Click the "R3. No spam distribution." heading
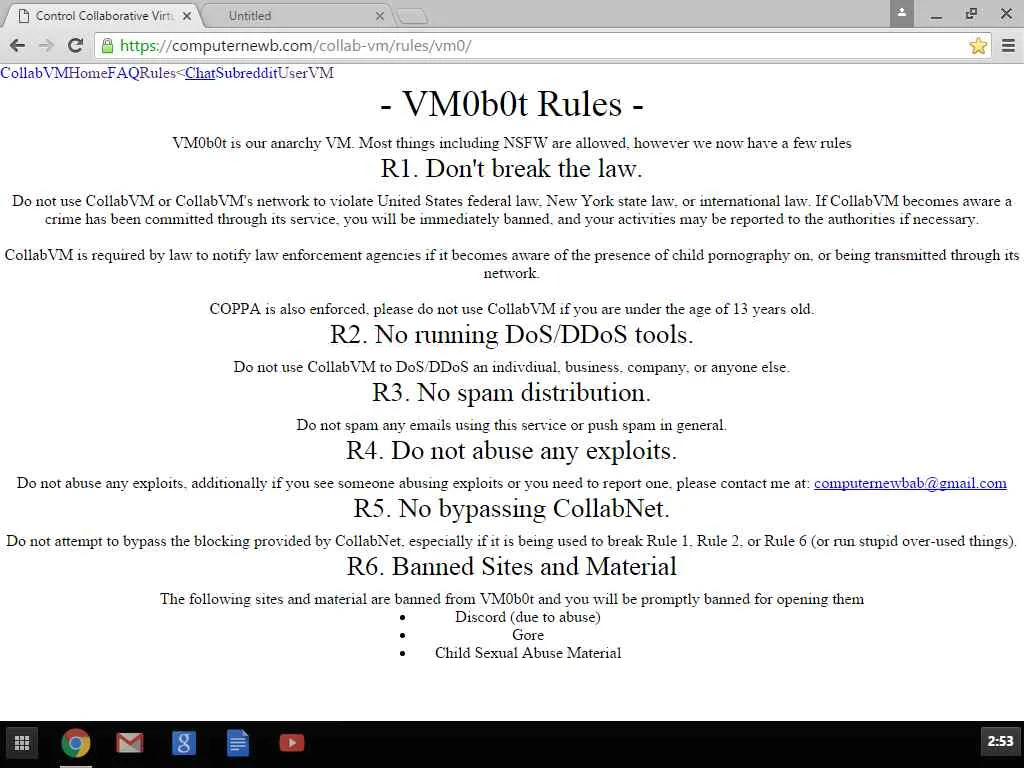1024x768 pixels. (x=512, y=392)
